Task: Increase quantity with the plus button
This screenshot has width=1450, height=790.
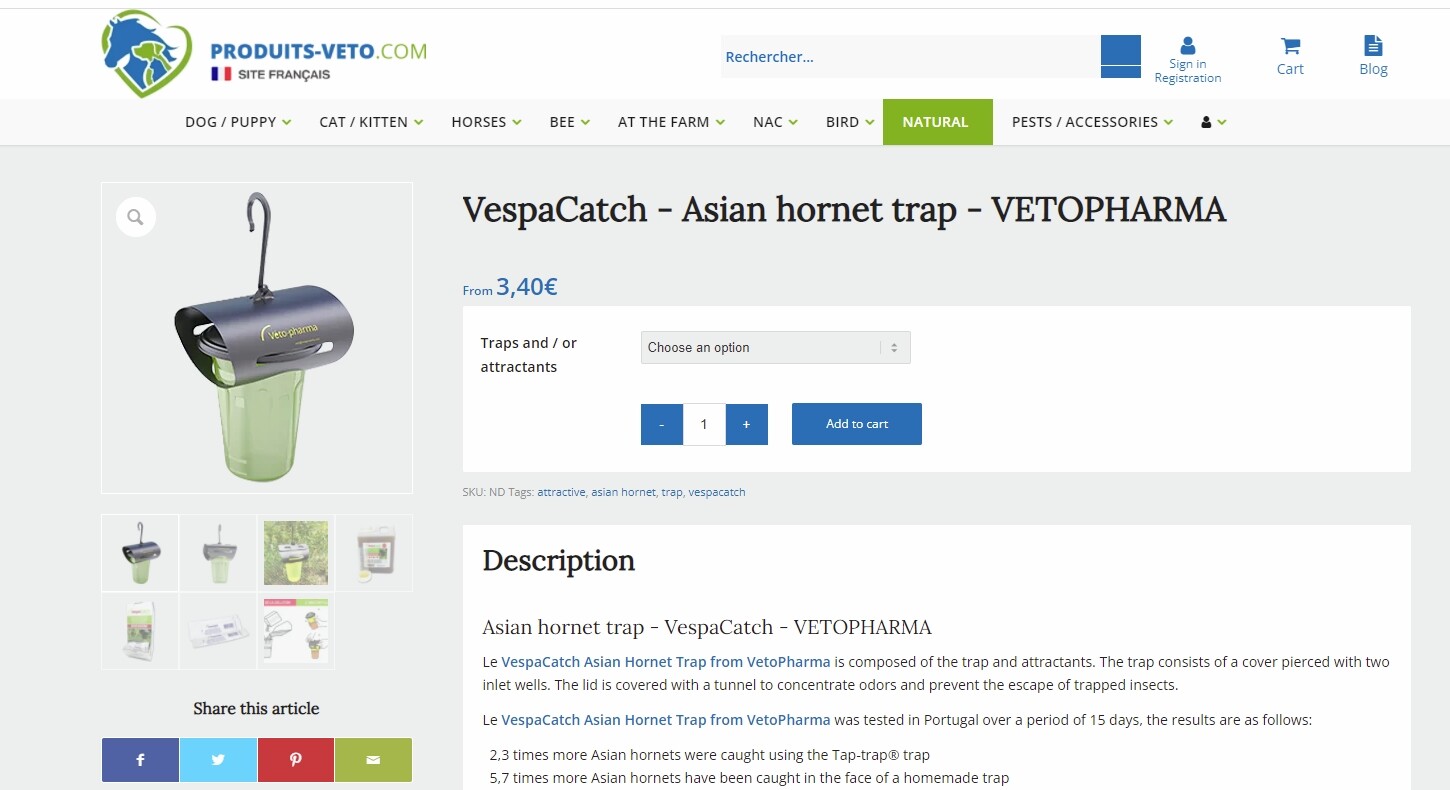Action: click(746, 424)
